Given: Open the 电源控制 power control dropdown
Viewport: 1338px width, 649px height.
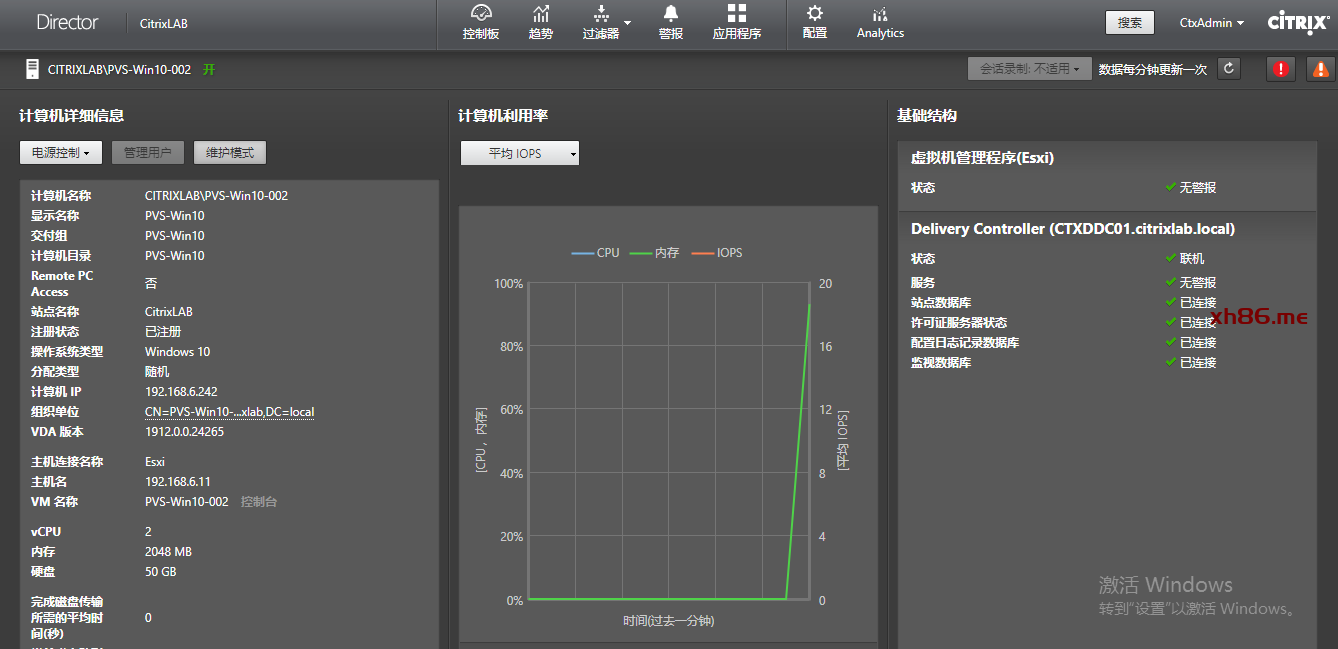Looking at the screenshot, I should [61, 153].
